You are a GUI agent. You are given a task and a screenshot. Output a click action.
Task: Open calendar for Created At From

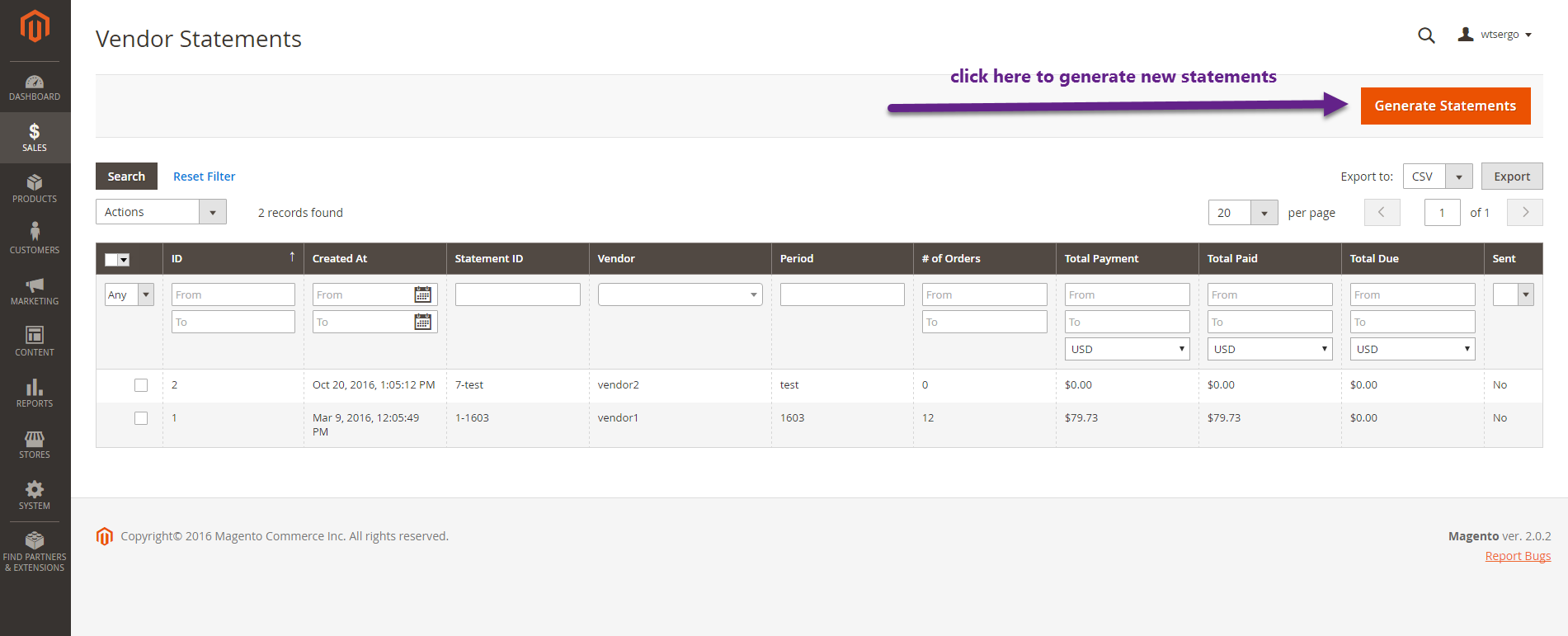click(423, 294)
